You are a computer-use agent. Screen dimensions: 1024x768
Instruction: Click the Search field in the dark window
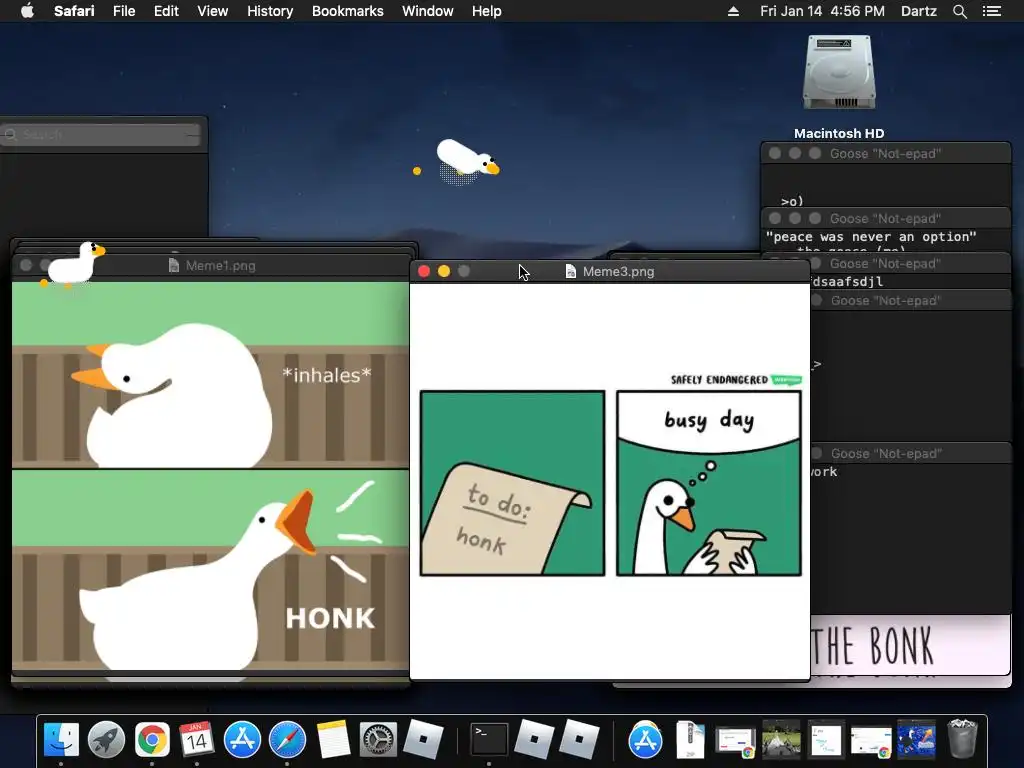pyautogui.click(x=102, y=135)
